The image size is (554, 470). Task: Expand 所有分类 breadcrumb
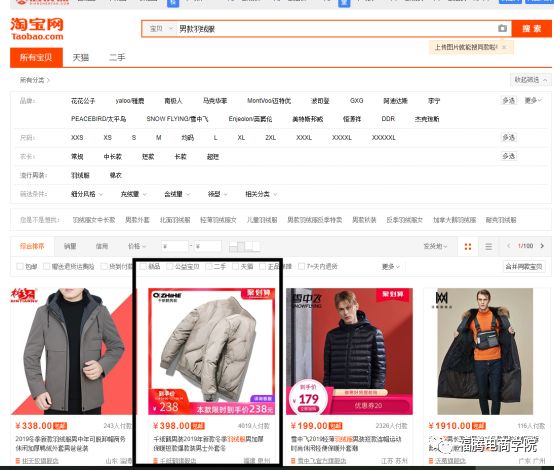click(x=35, y=80)
